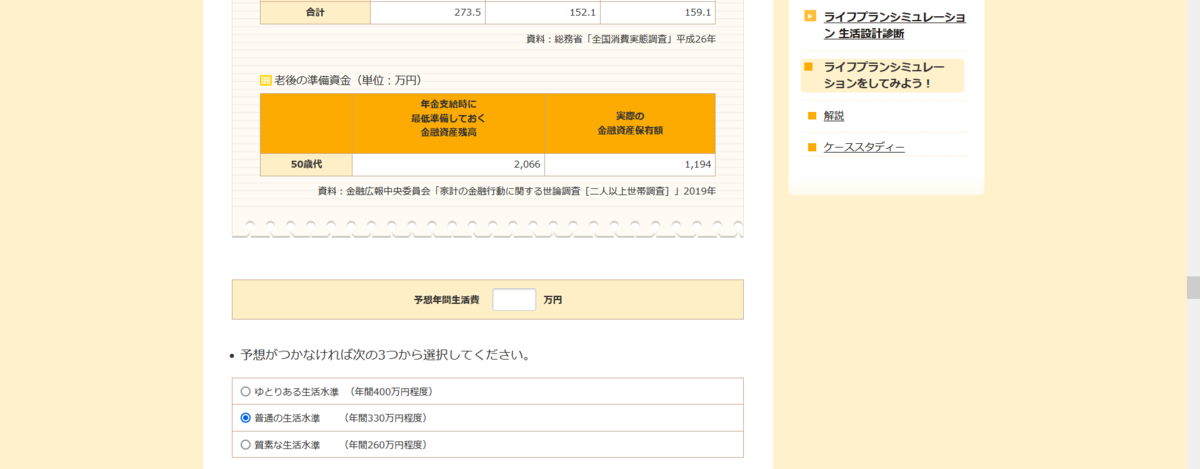Click the 年金支給時に最低準備しておく金融資産残高 header

(x=448, y=123)
